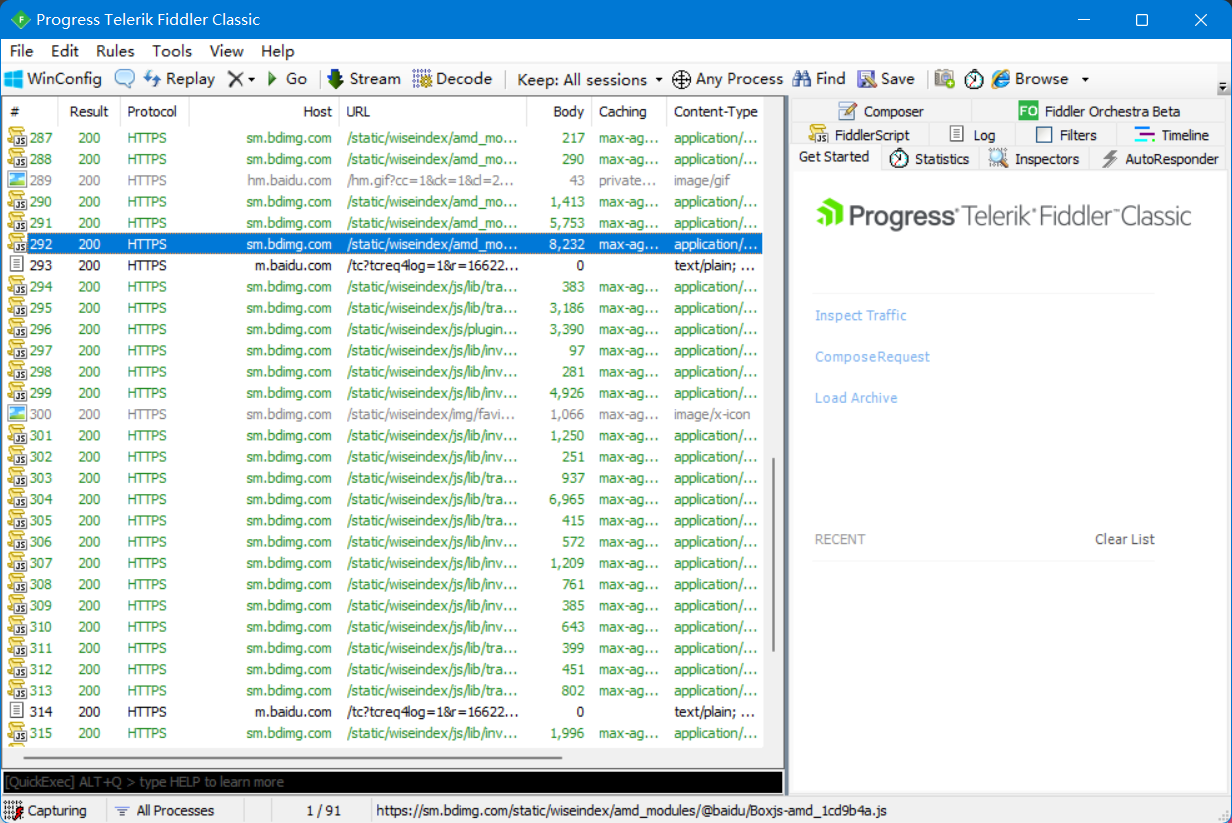Sort sessions by the Protocol column header
This screenshot has height=823, width=1232.
pos(154,112)
